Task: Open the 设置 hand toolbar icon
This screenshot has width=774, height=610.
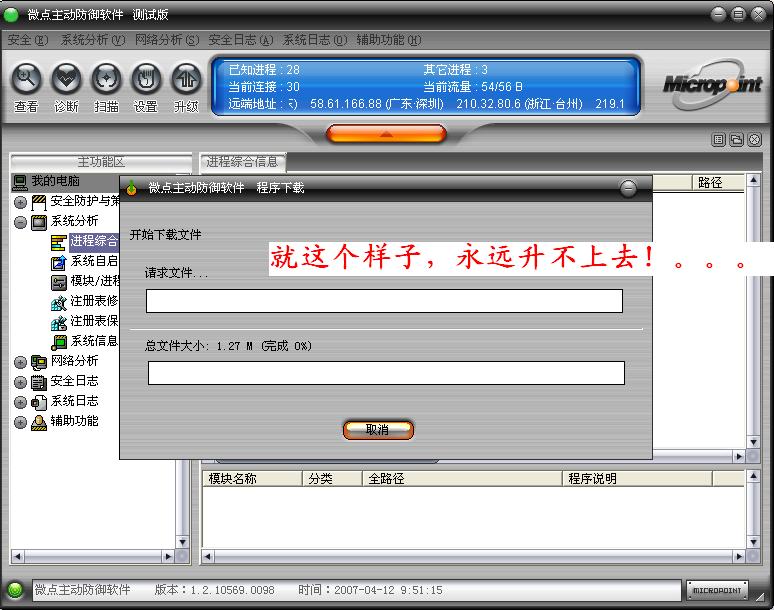Action: pos(146,79)
